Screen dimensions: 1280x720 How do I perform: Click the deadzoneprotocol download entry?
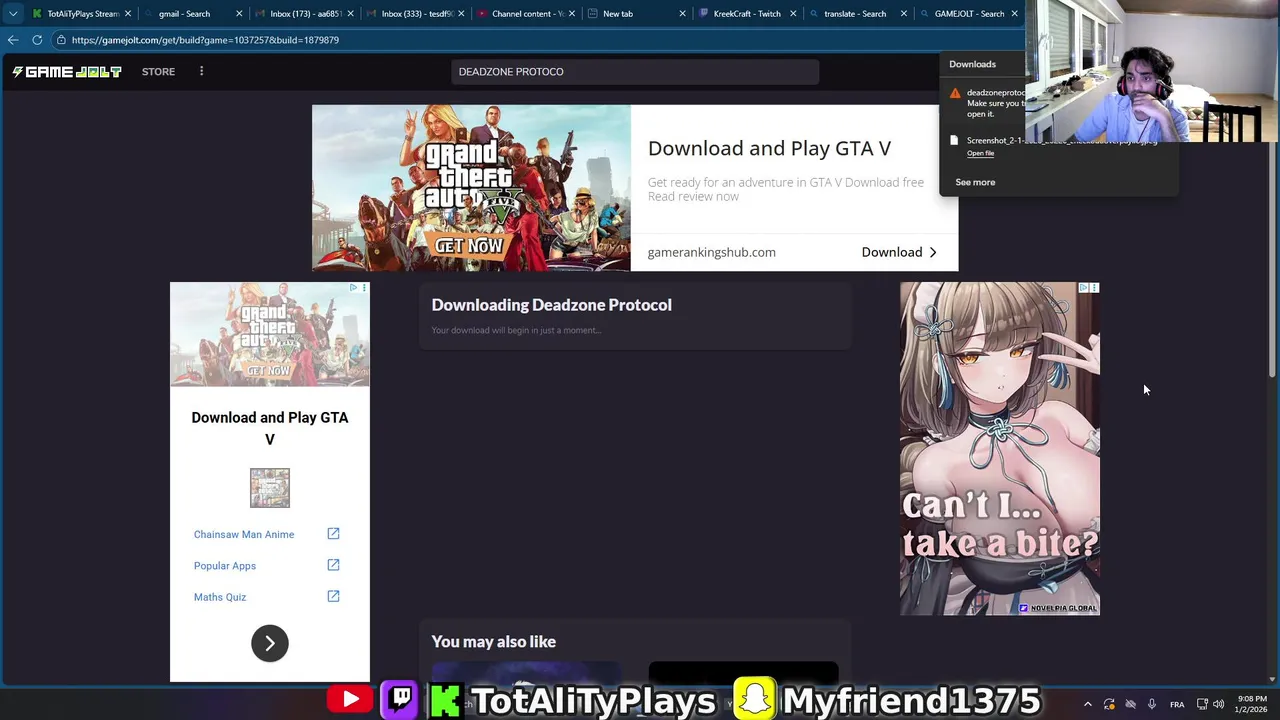pos(995,103)
